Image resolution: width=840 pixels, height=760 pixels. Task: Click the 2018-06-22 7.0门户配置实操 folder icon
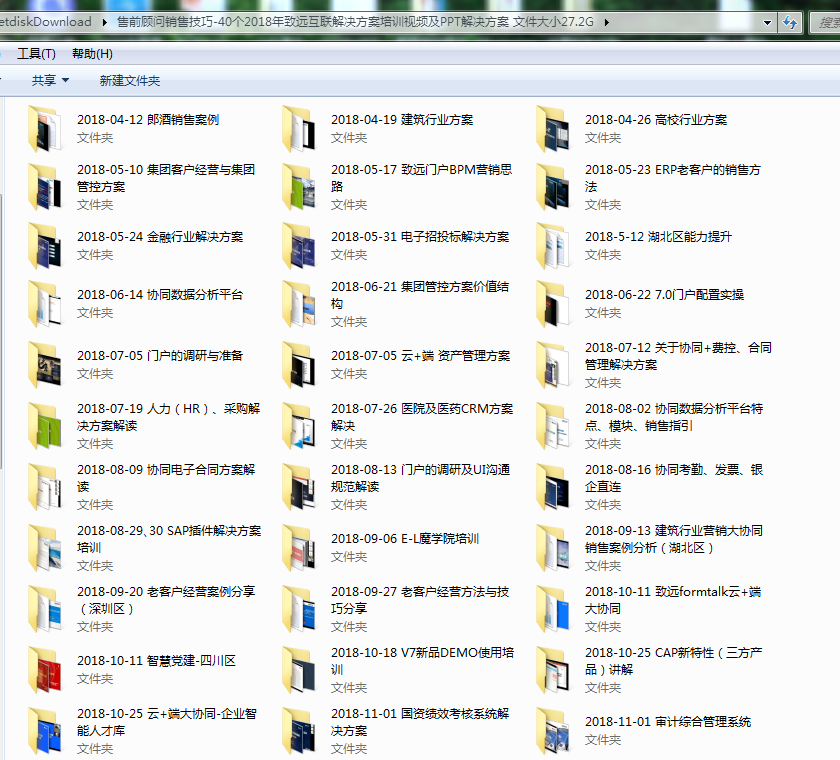coord(552,303)
